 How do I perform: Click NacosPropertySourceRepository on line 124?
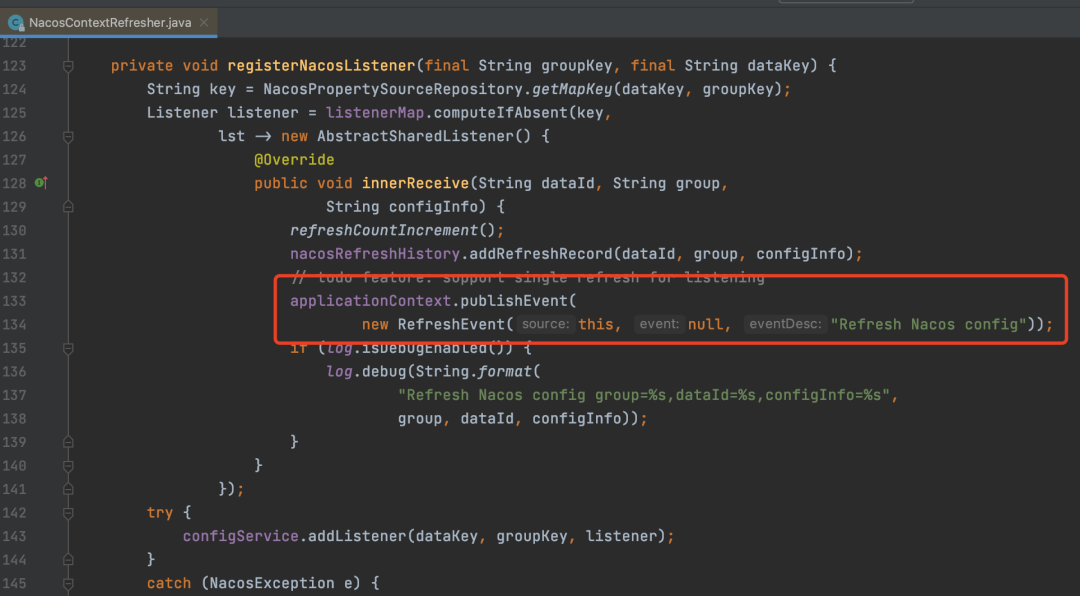393,90
